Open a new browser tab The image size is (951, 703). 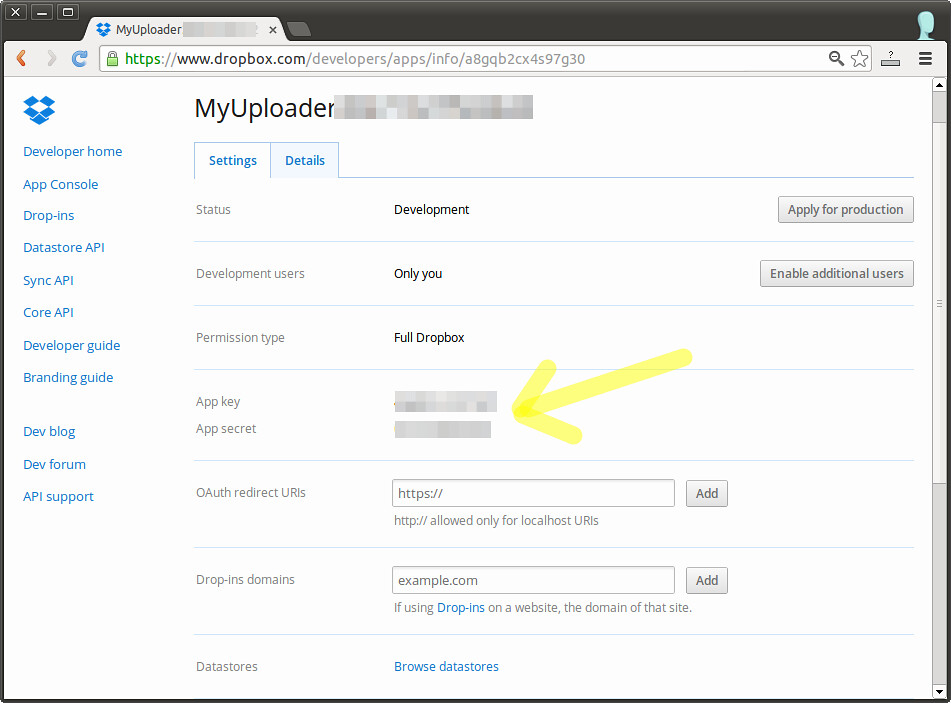[297, 29]
